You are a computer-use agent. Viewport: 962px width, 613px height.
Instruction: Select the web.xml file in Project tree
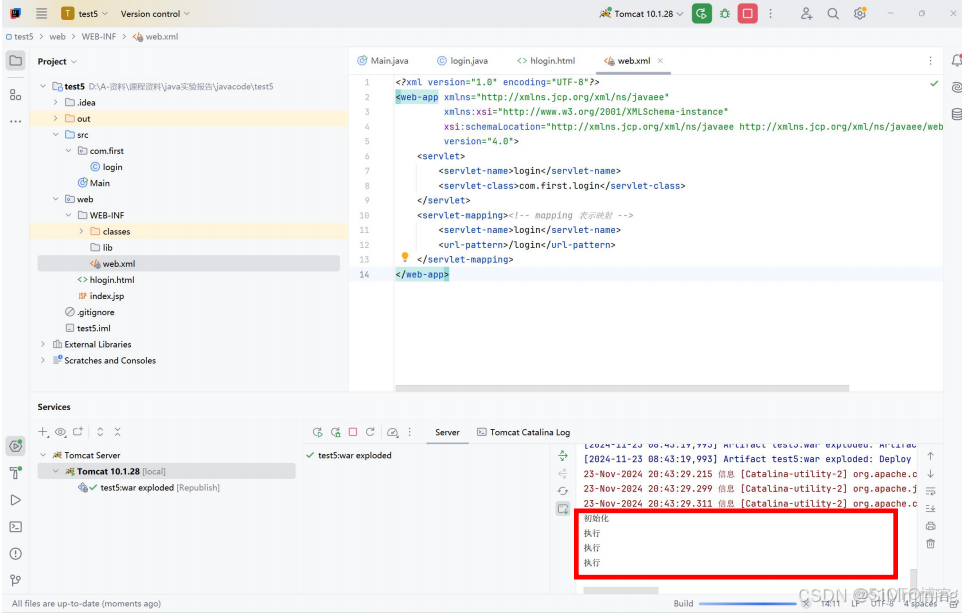[x=119, y=263]
